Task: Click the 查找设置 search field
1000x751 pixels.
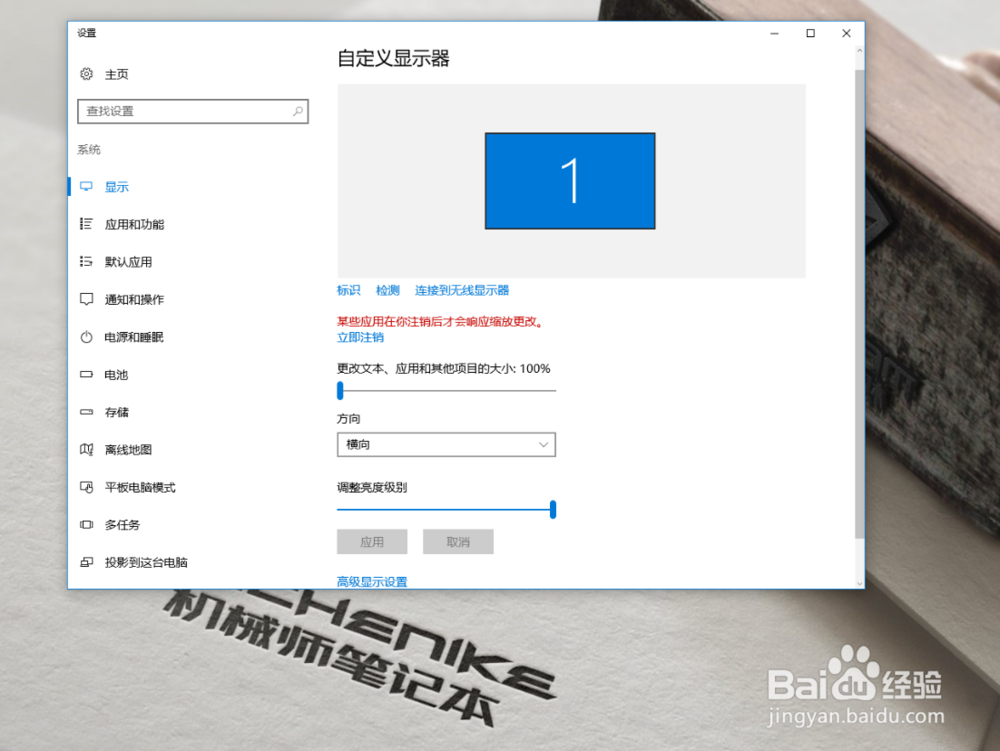Action: [x=193, y=111]
